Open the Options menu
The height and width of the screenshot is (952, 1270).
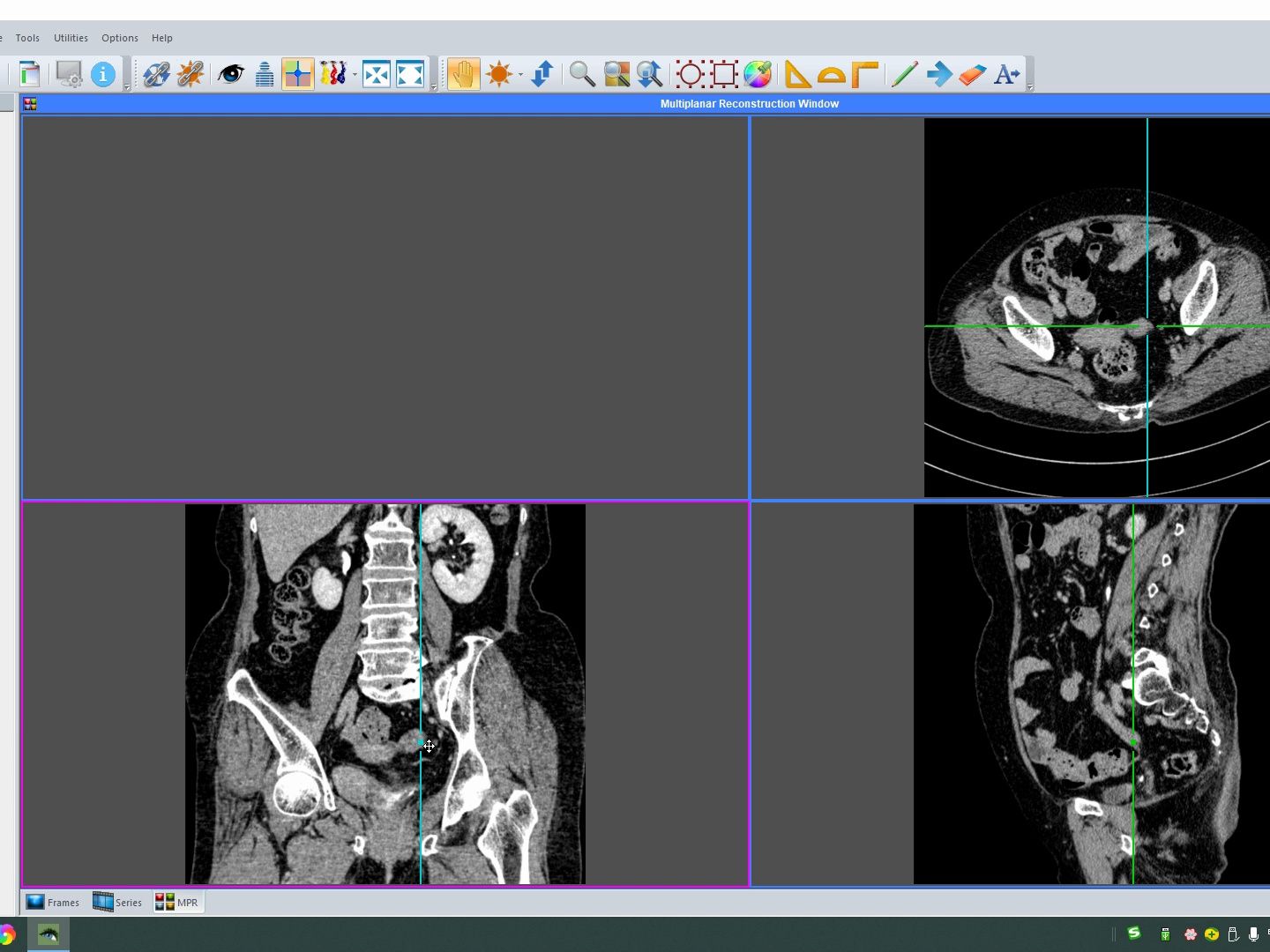[120, 38]
